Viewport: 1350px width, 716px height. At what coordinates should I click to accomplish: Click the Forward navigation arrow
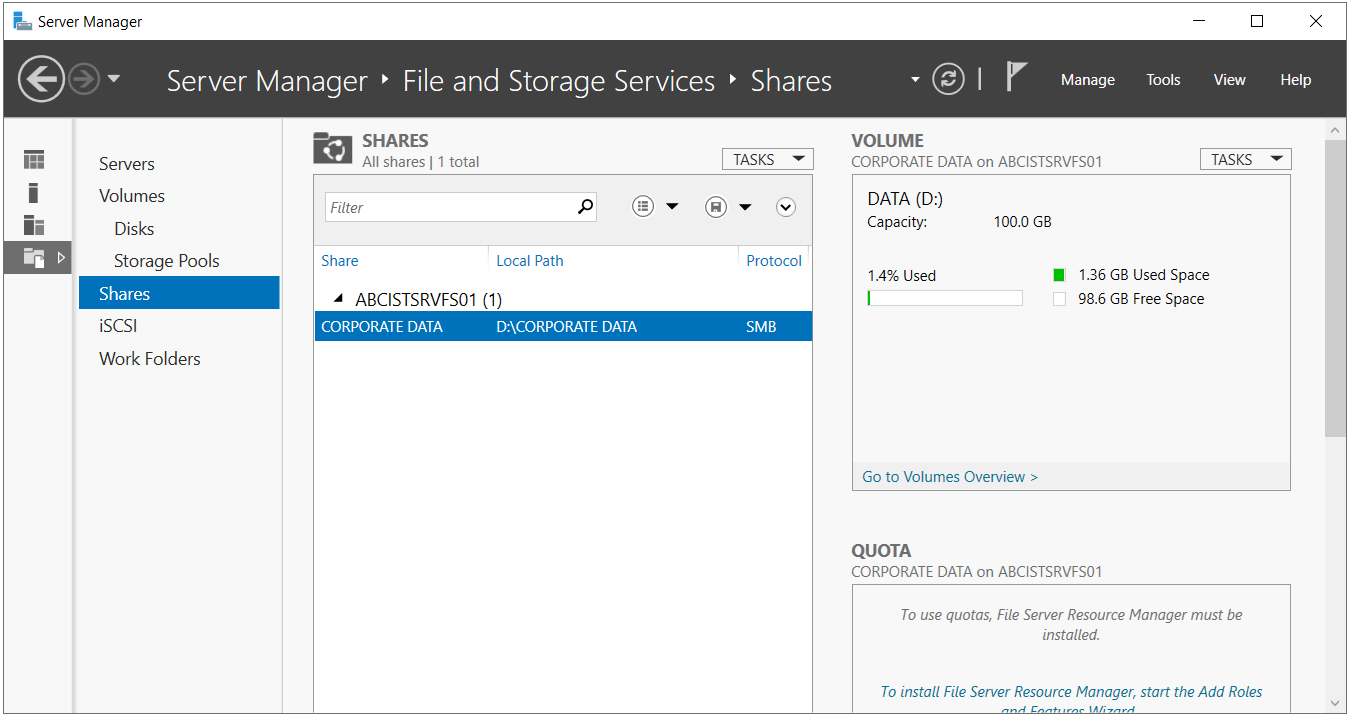84,79
